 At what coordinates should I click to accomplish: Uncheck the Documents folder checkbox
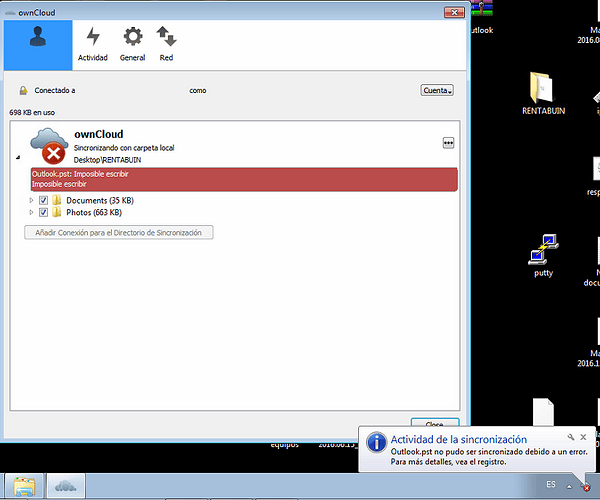tap(43, 200)
